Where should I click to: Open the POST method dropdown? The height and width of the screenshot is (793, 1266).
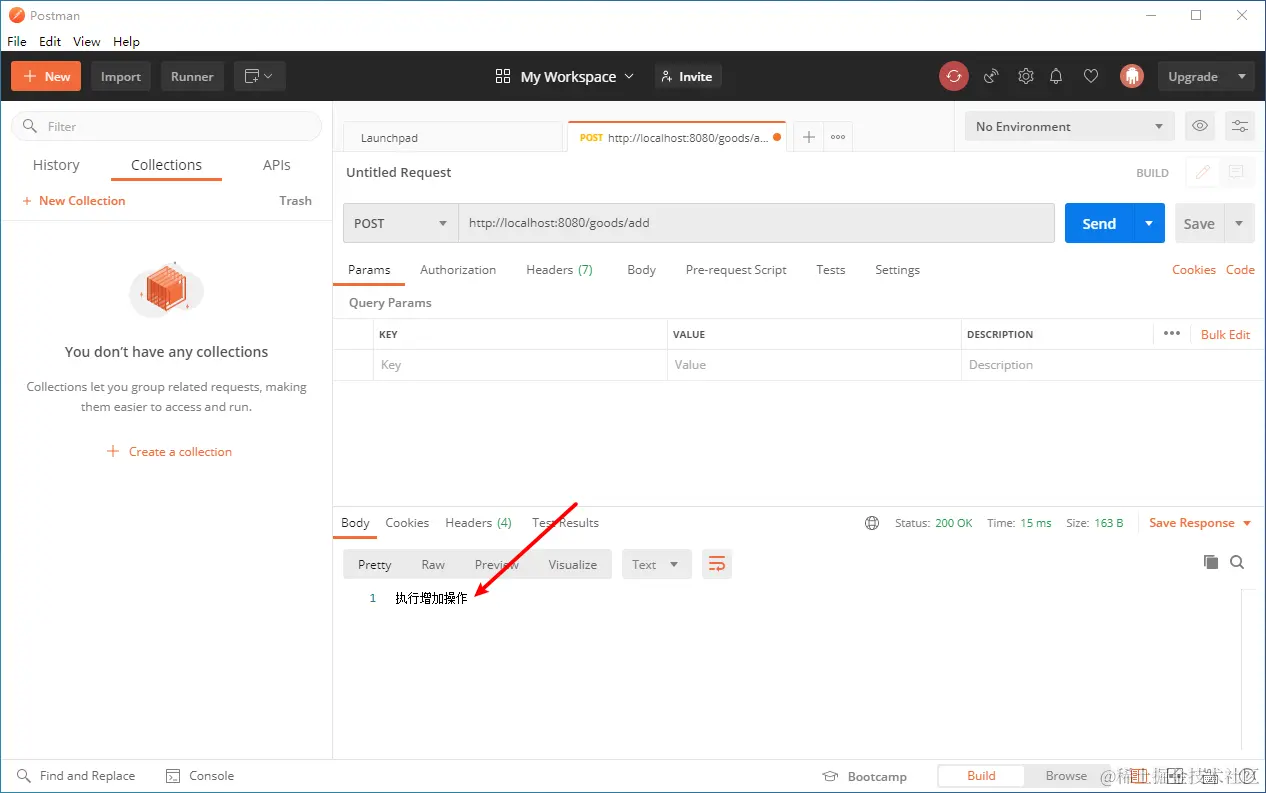pyautogui.click(x=400, y=223)
